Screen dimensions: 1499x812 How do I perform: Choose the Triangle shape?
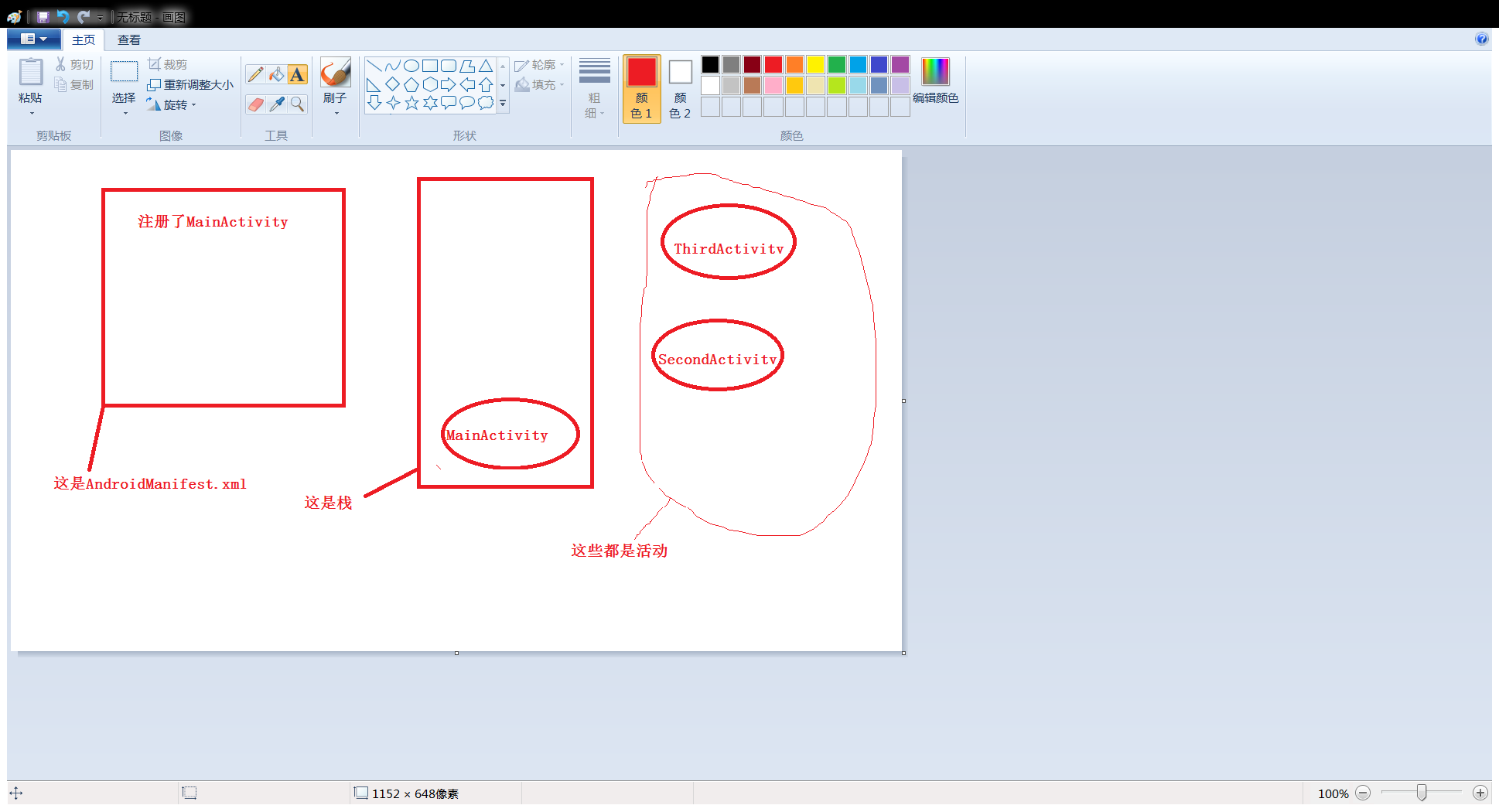tap(486, 66)
